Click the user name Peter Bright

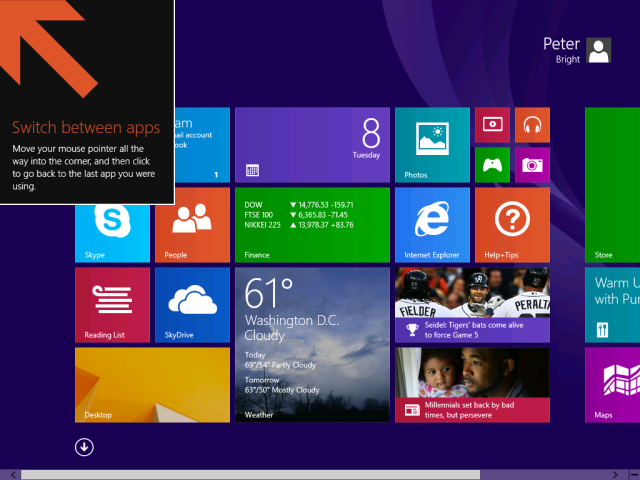tap(562, 50)
